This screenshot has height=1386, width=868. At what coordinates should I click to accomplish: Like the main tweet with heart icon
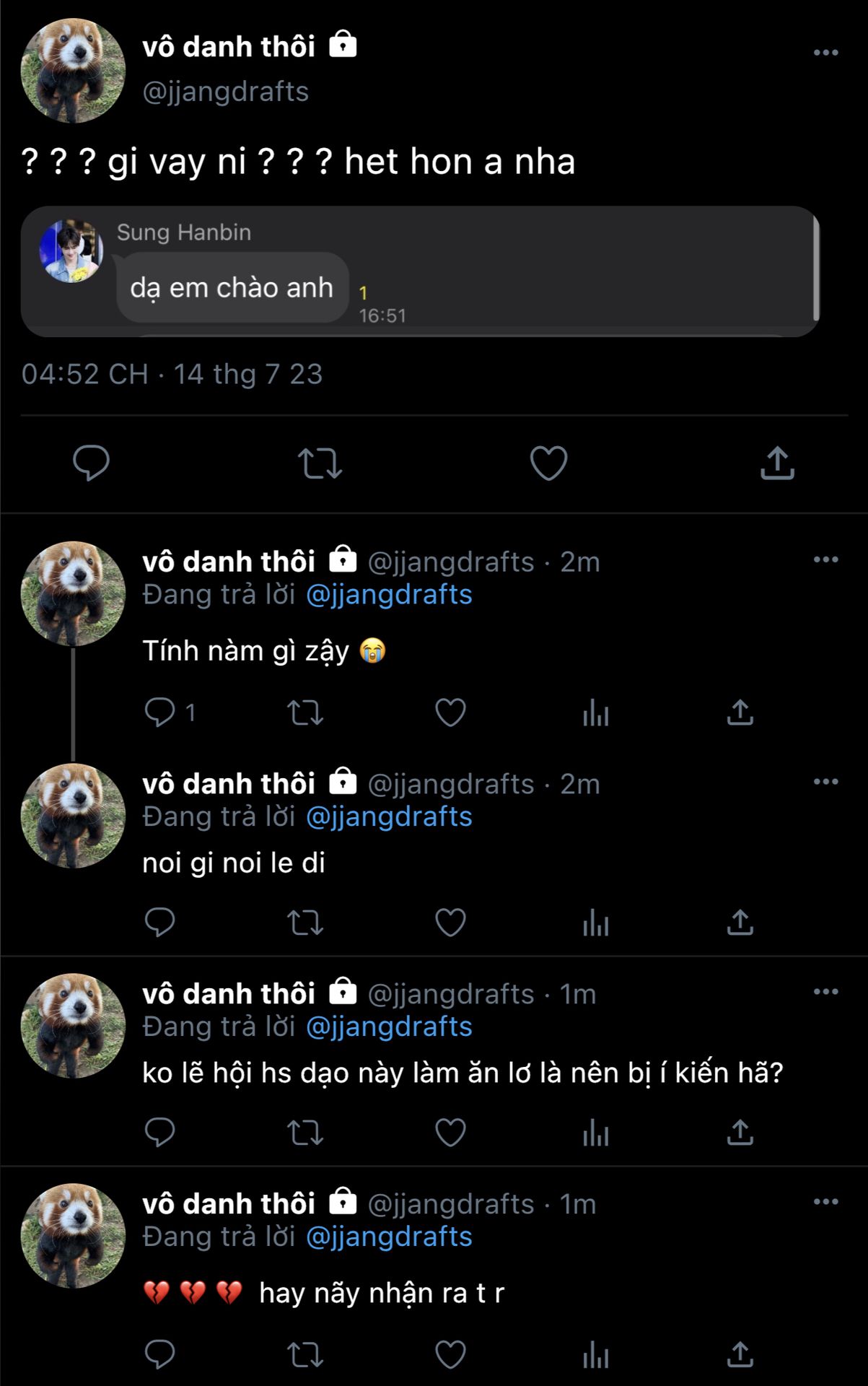[x=548, y=463]
